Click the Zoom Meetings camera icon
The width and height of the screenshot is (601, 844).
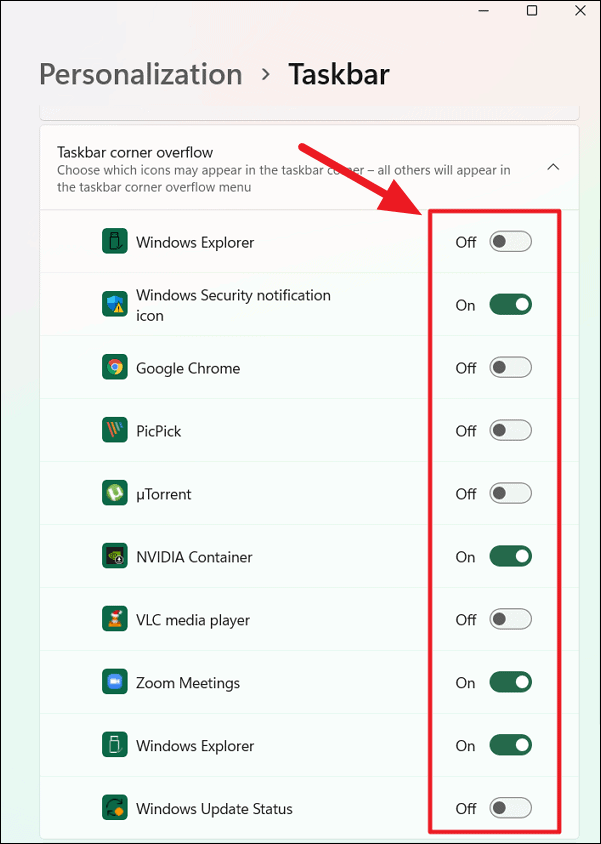115,682
